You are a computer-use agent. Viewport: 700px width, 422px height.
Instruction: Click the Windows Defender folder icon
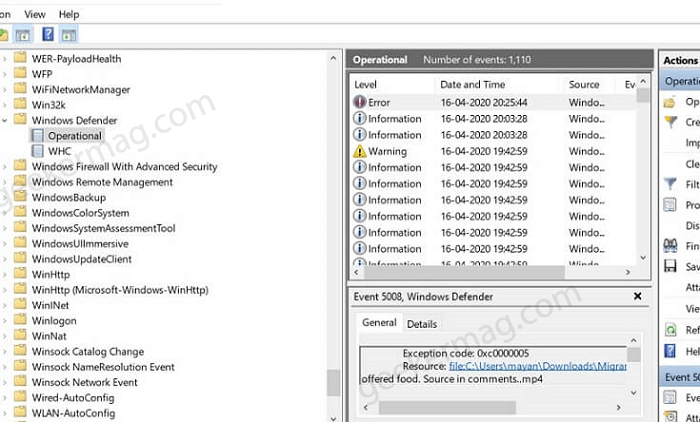pos(20,119)
